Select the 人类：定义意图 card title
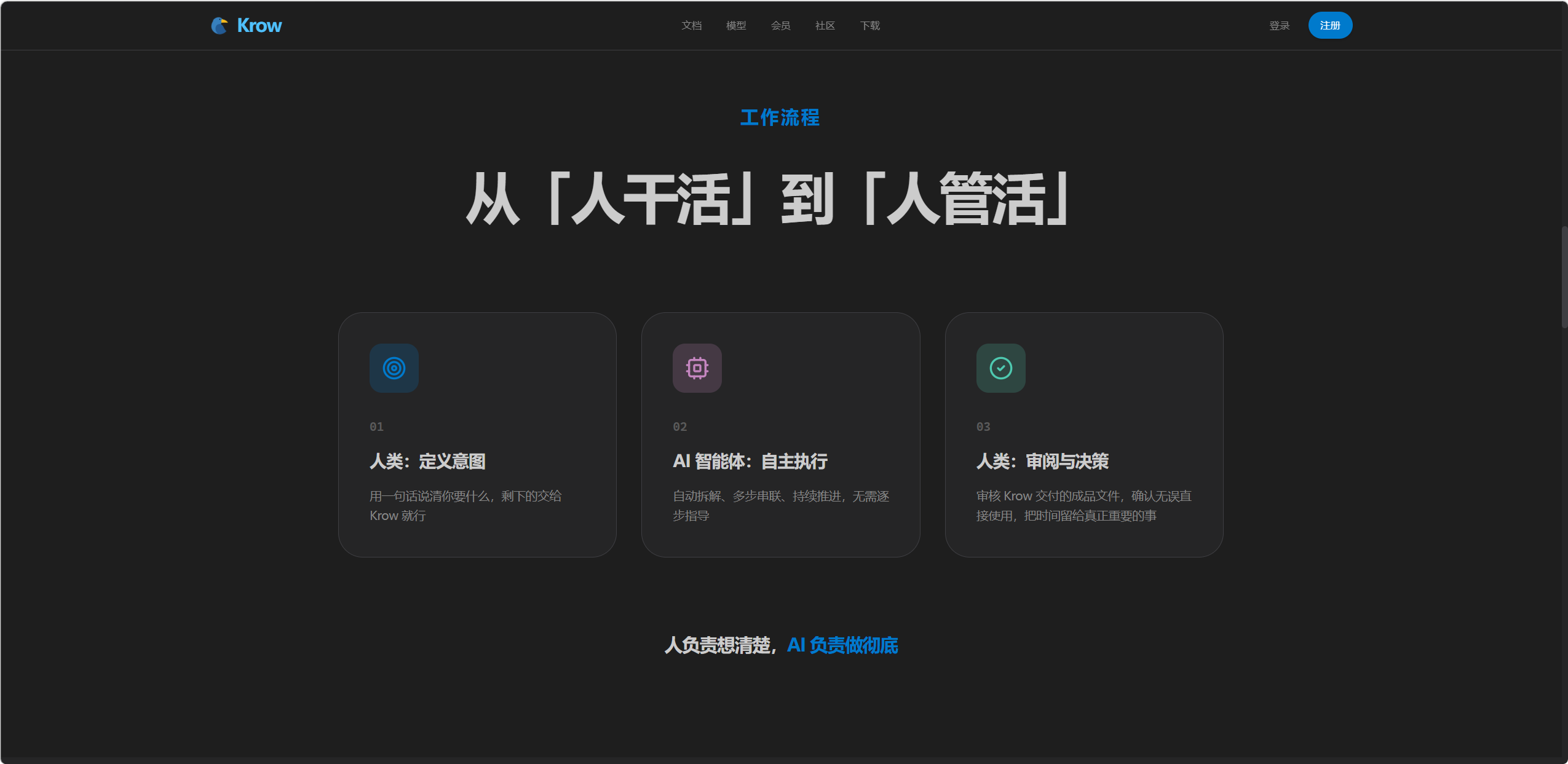 pyautogui.click(x=427, y=461)
